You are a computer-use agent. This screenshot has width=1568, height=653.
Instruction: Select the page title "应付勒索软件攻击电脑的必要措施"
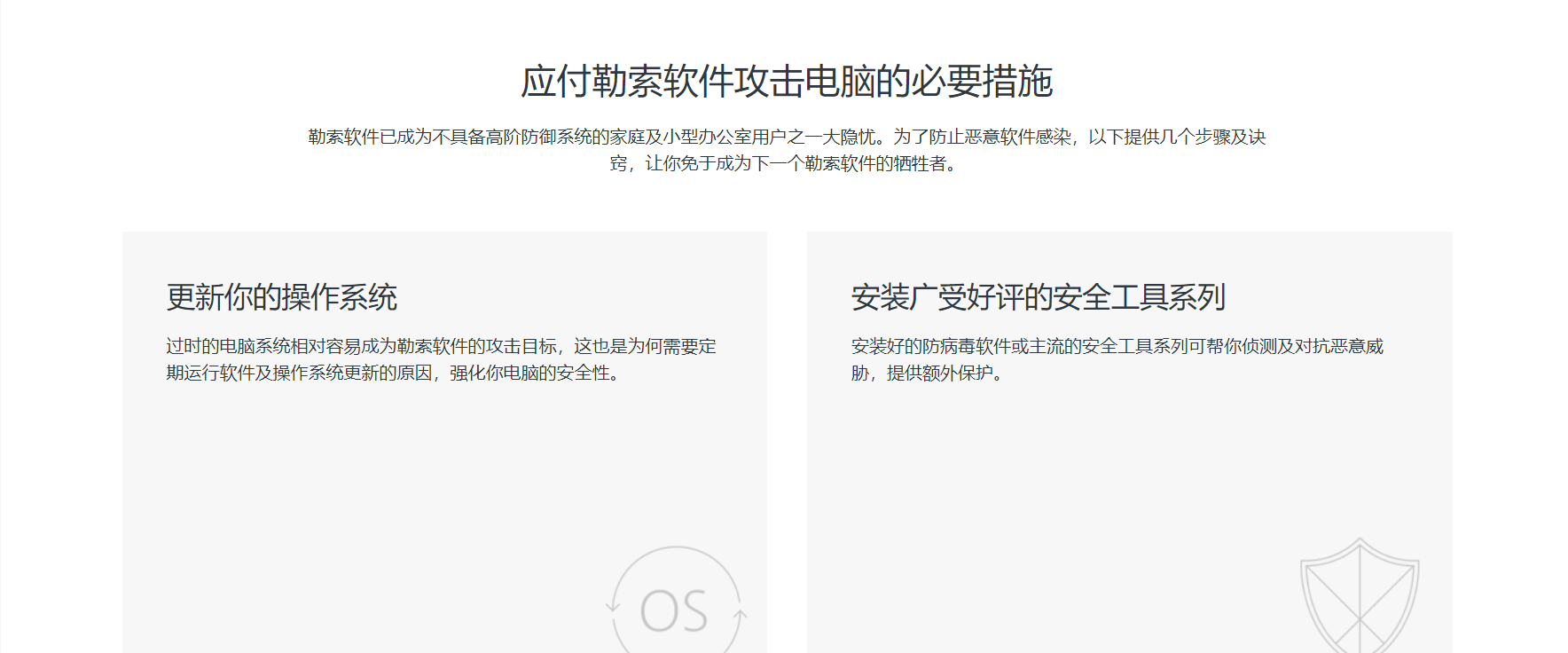(786, 82)
